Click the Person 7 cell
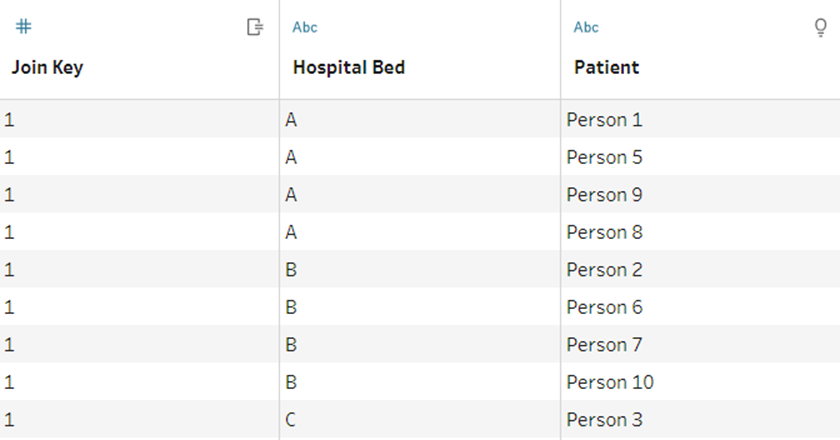 click(x=604, y=345)
